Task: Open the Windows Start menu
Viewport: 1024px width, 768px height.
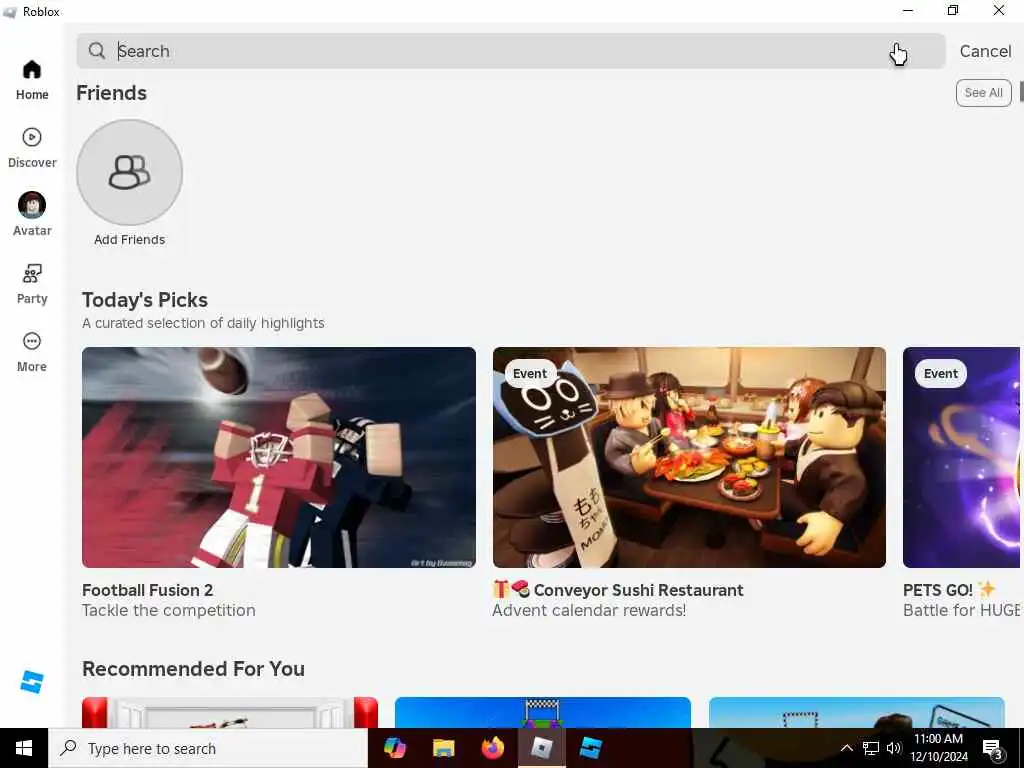Action: (24, 748)
